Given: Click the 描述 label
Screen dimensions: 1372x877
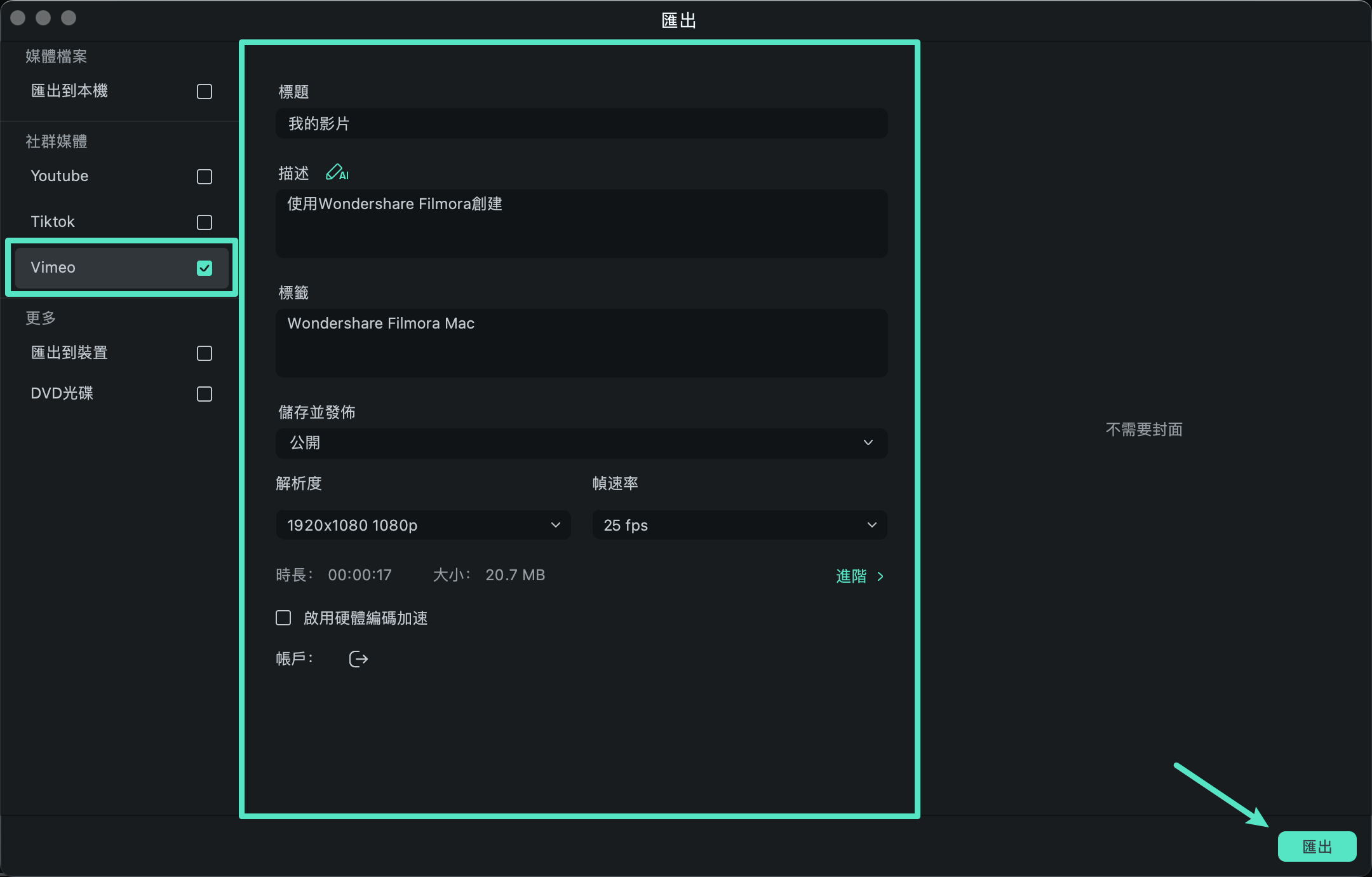Looking at the screenshot, I should [293, 173].
